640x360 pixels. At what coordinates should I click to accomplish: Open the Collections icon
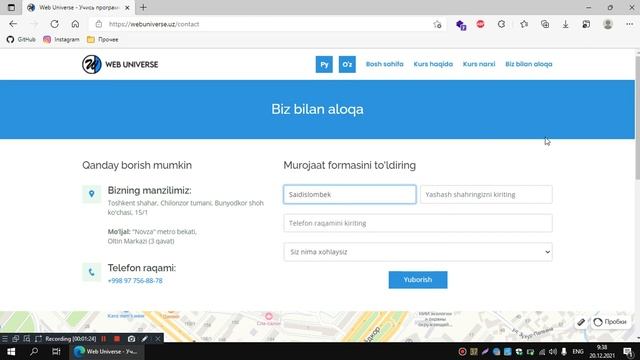[545, 24]
